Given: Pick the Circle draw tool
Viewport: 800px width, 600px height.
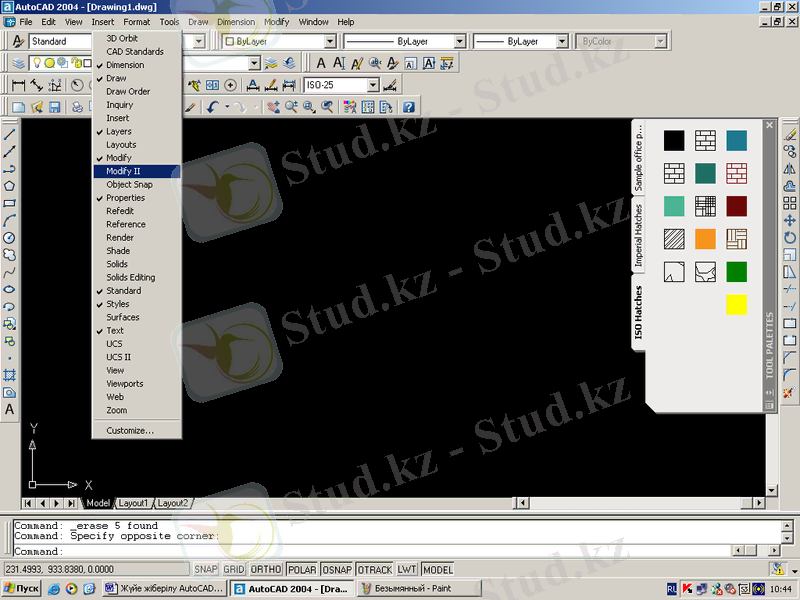Looking at the screenshot, I should (10, 237).
